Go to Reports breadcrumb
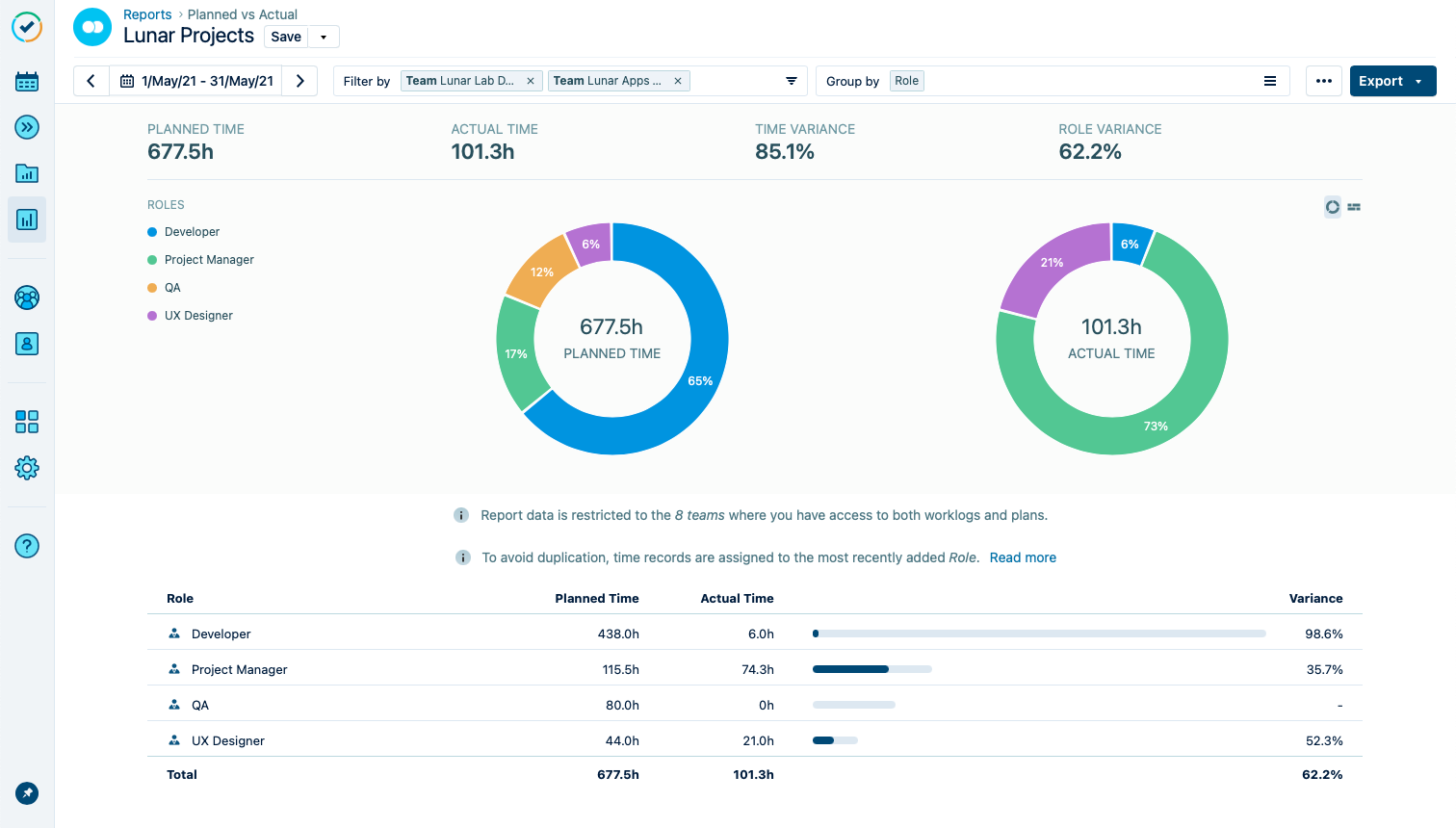The height and width of the screenshot is (828, 1456). [147, 14]
